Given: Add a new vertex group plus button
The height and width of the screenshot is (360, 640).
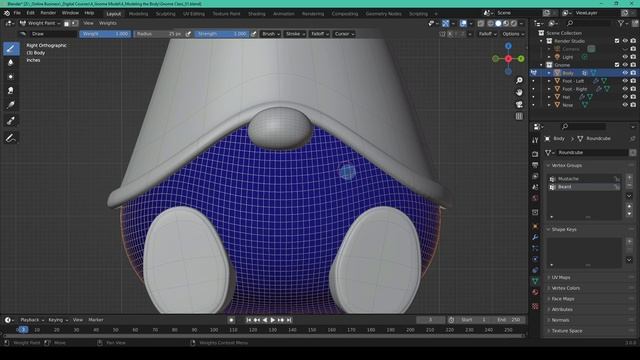Looking at the screenshot, I should (629, 178).
